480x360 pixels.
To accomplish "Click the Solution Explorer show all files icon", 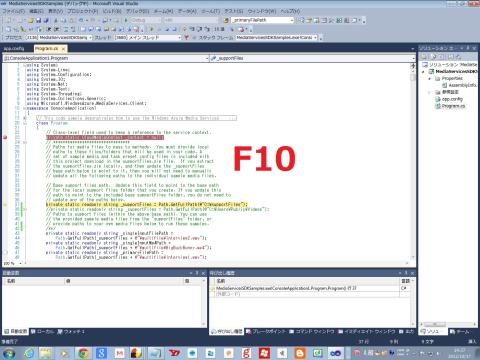I will (434, 57).
